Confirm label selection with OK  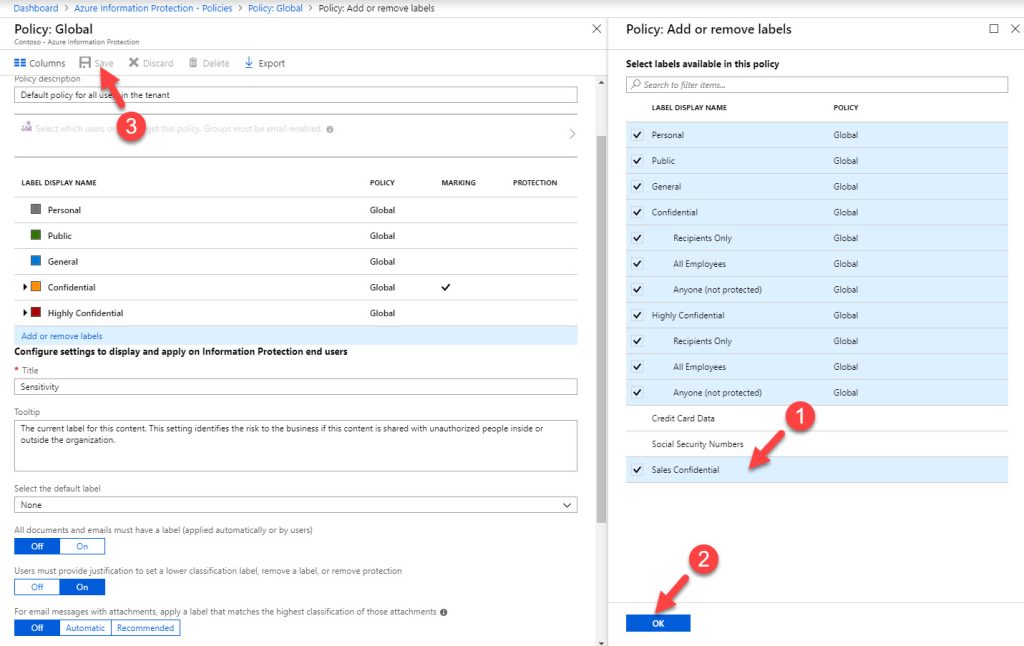[658, 621]
